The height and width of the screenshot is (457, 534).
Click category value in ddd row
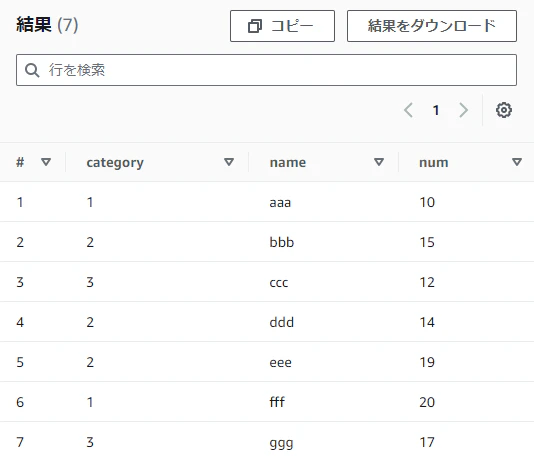pyautogui.click(x=90, y=322)
